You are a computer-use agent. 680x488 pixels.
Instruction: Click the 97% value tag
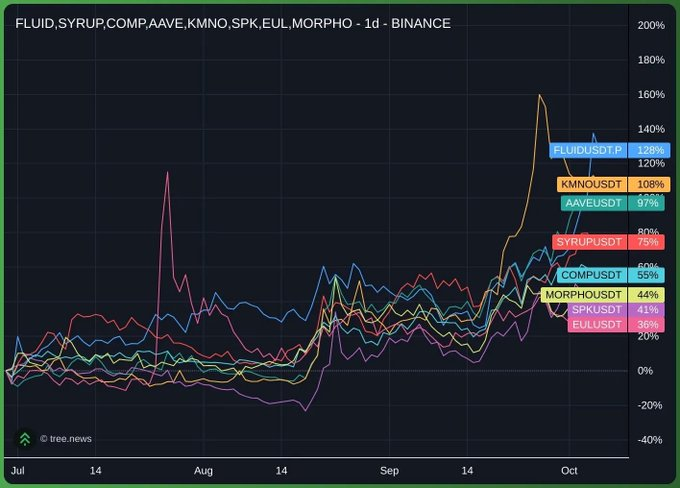point(647,203)
